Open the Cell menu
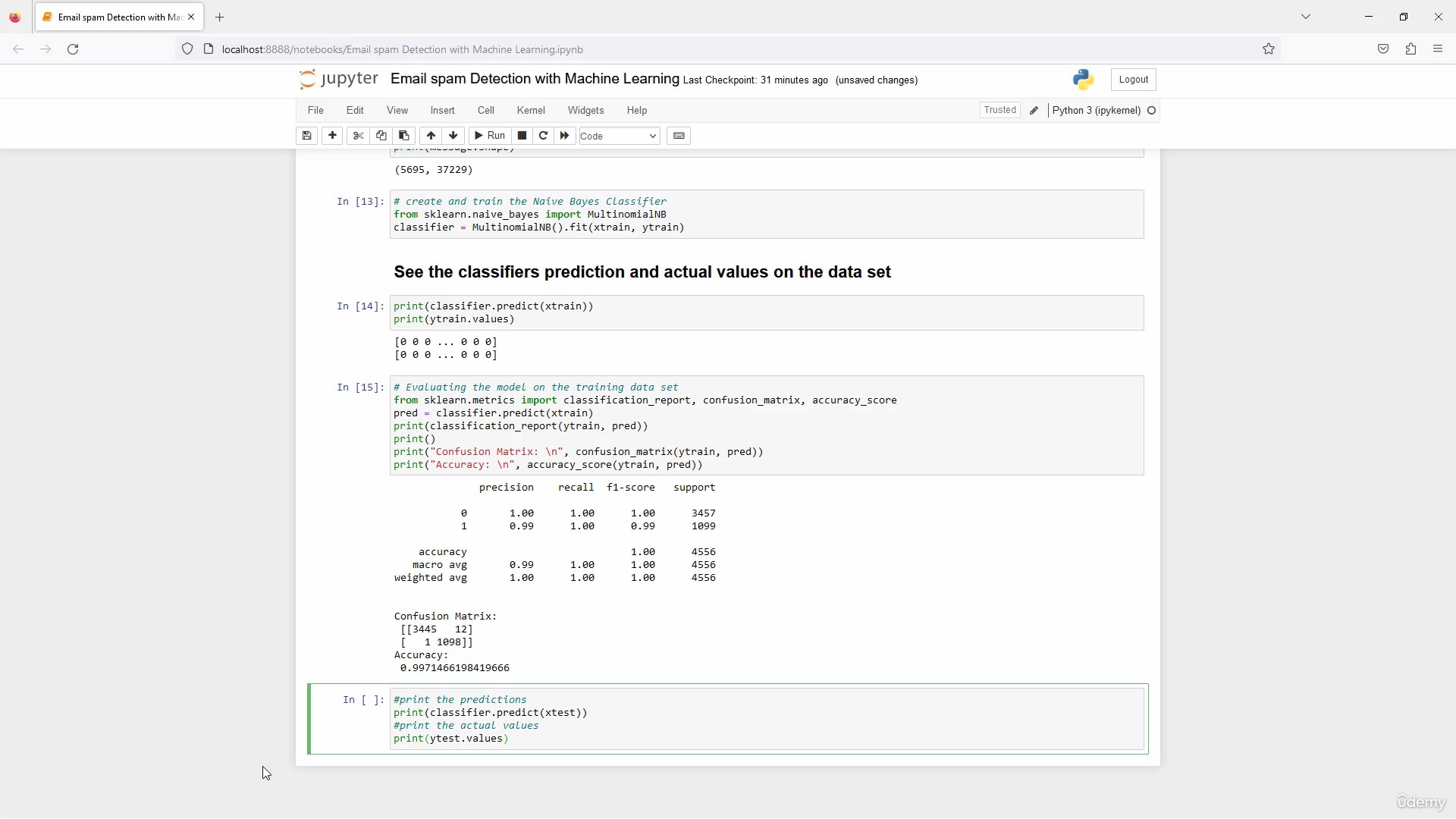Image resolution: width=1456 pixels, height=819 pixels. [x=485, y=111]
